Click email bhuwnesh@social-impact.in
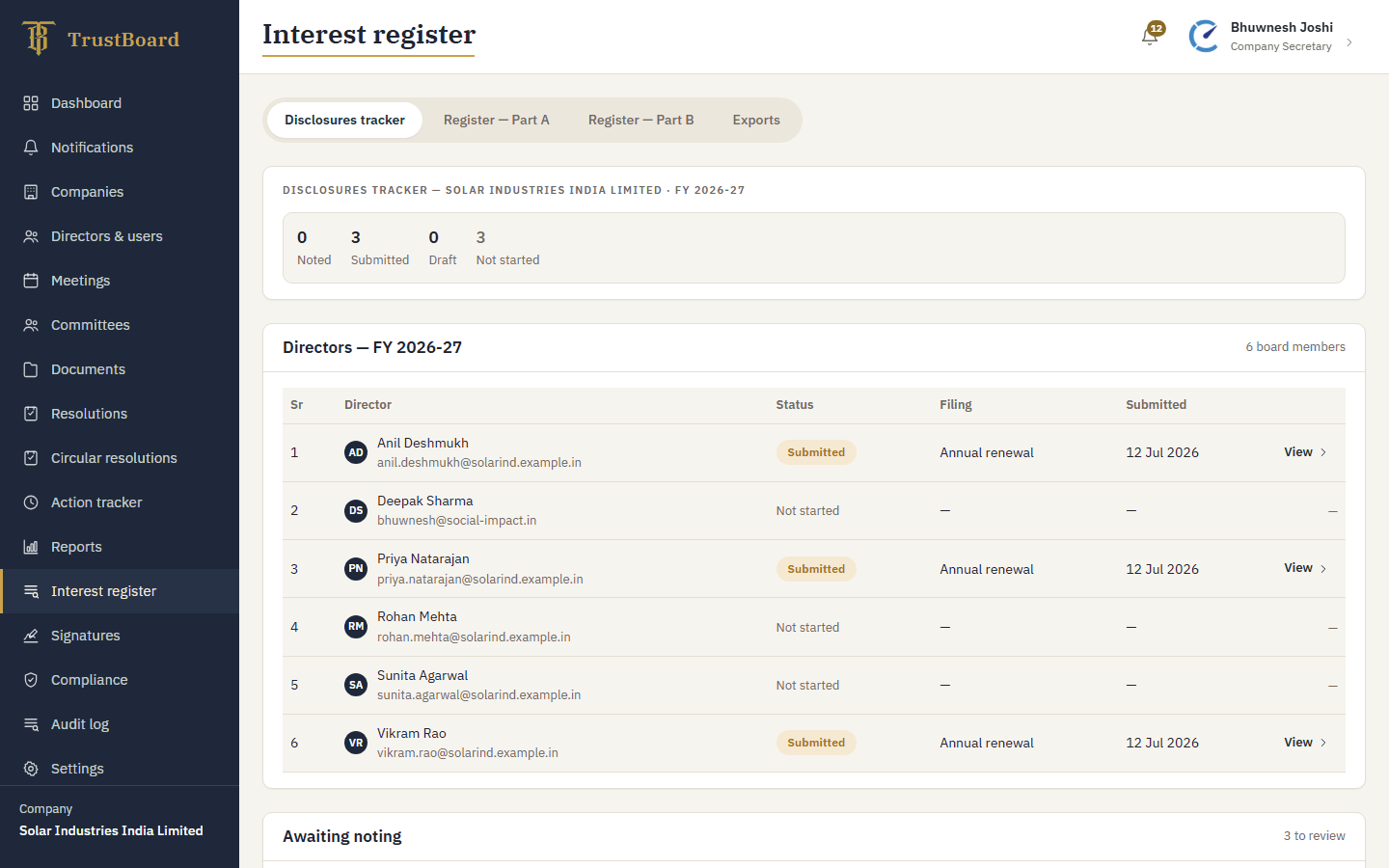Viewport: 1389px width, 868px height. point(456,521)
